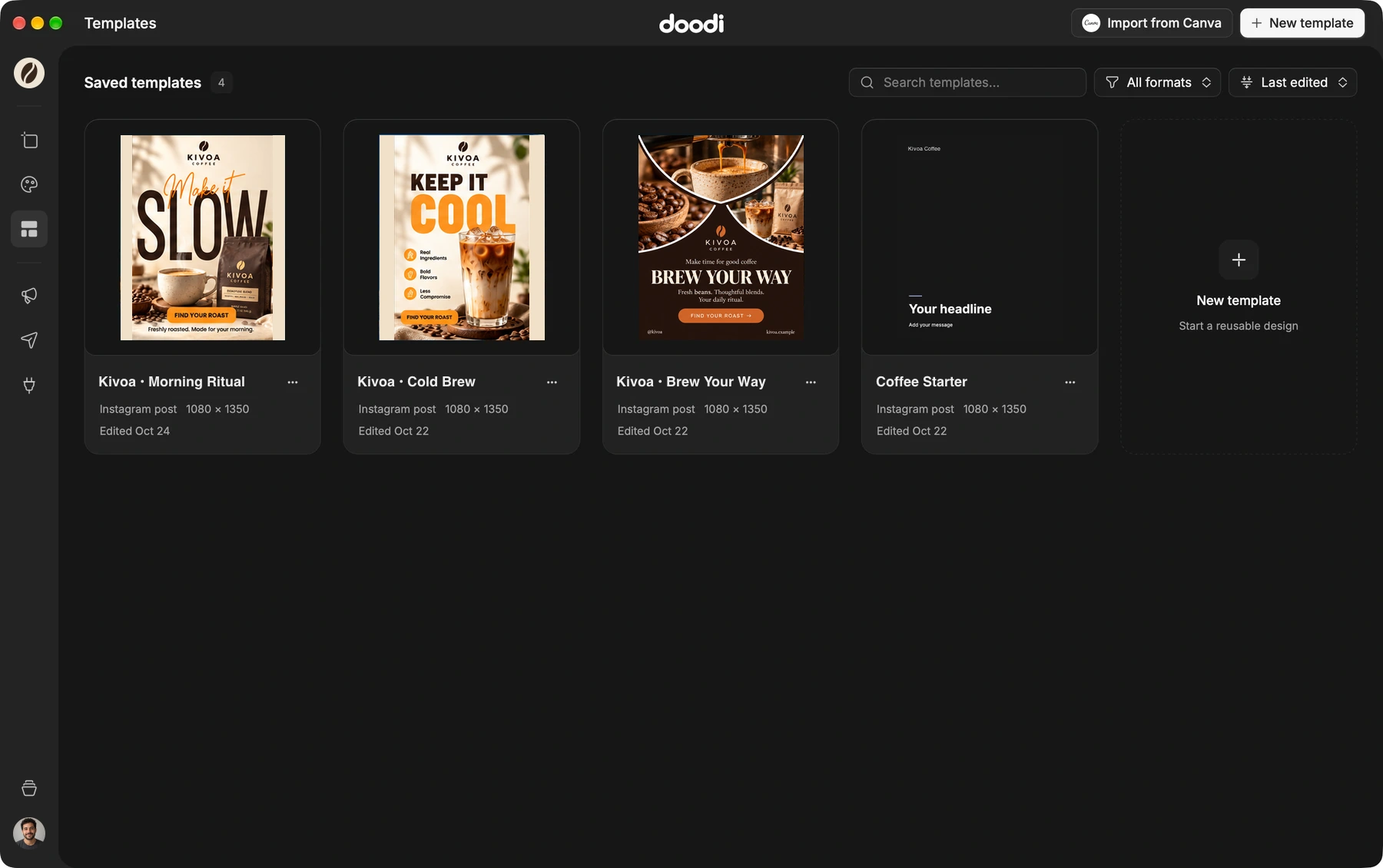This screenshot has width=1383, height=868.
Task: Open the plug integrations icon in sidebar
Action: tap(29, 385)
